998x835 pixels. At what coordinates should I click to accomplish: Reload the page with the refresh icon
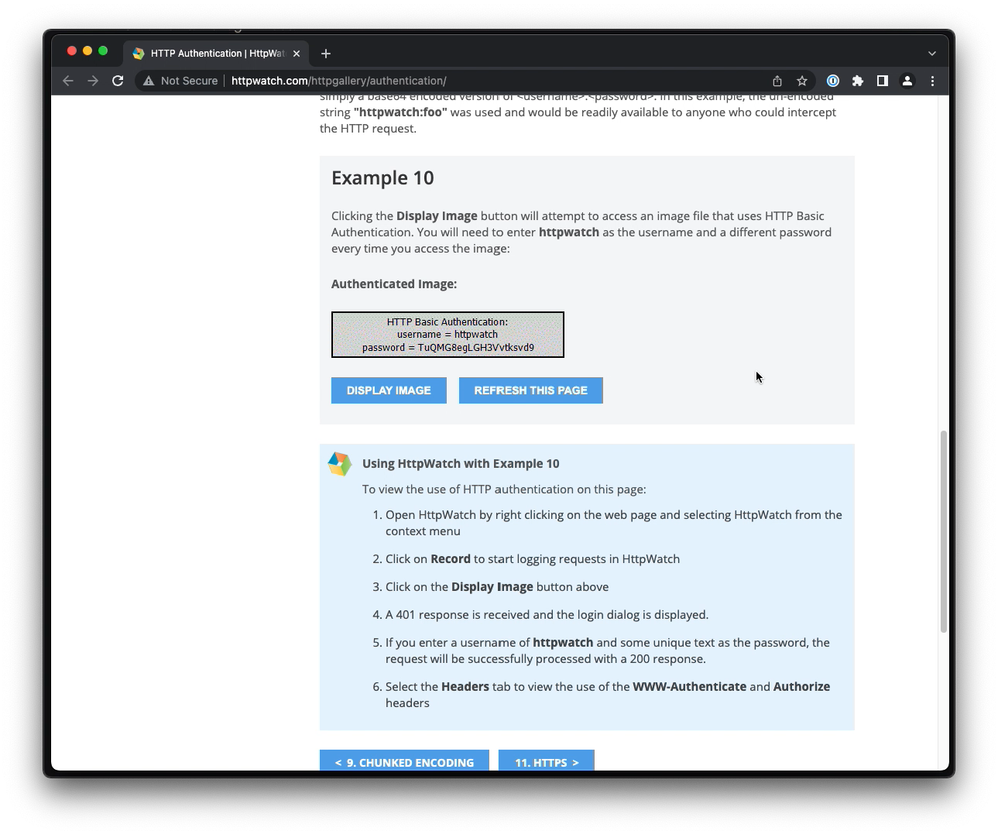pos(118,81)
